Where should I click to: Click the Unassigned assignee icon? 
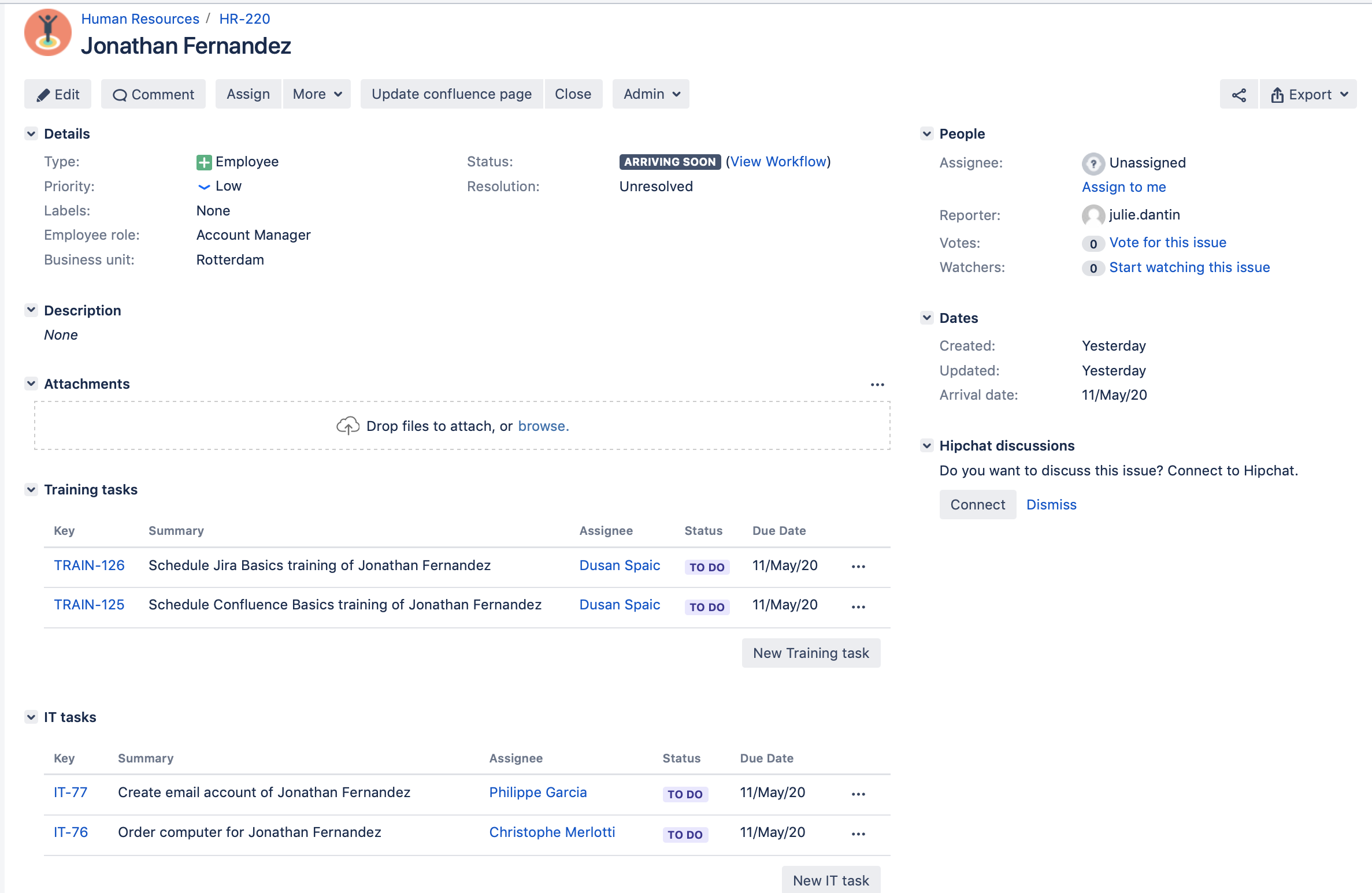pyautogui.click(x=1092, y=162)
